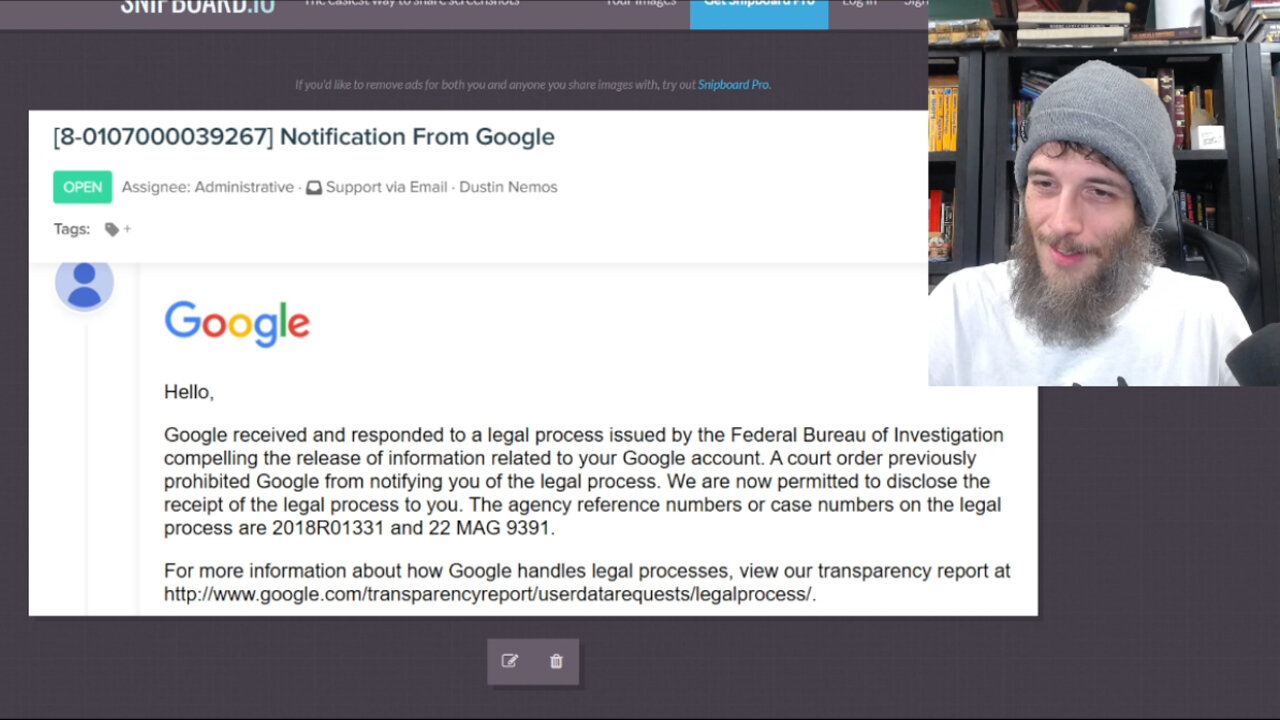Click the blue user avatar icon
Screen dimensions: 1280x720
pos(84,283)
